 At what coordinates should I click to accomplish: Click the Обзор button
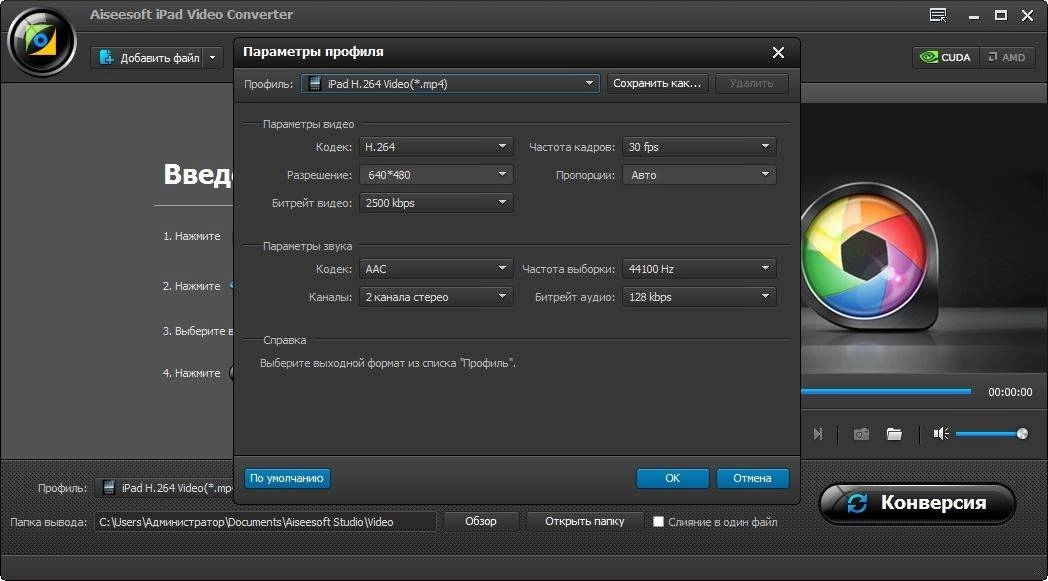(x=481, y=521)
